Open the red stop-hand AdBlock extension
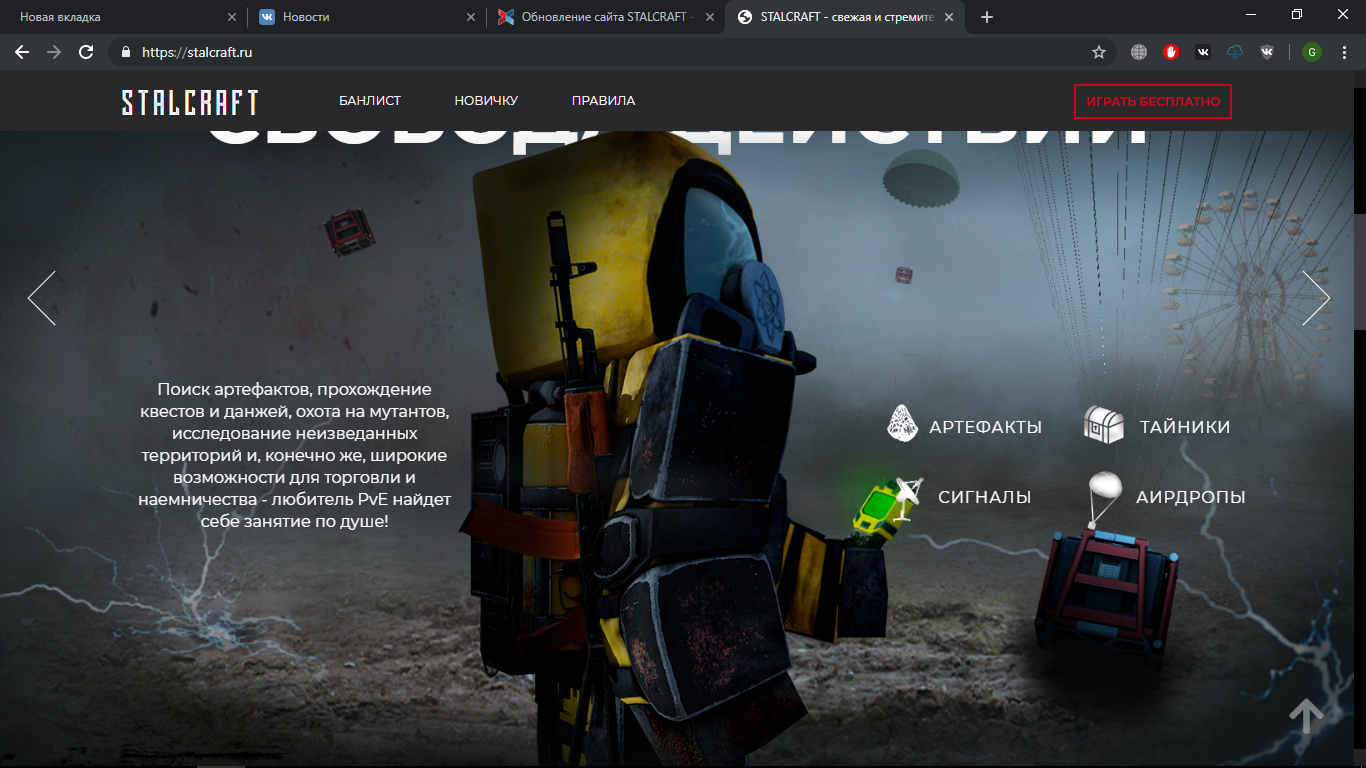 point(1171,52)
